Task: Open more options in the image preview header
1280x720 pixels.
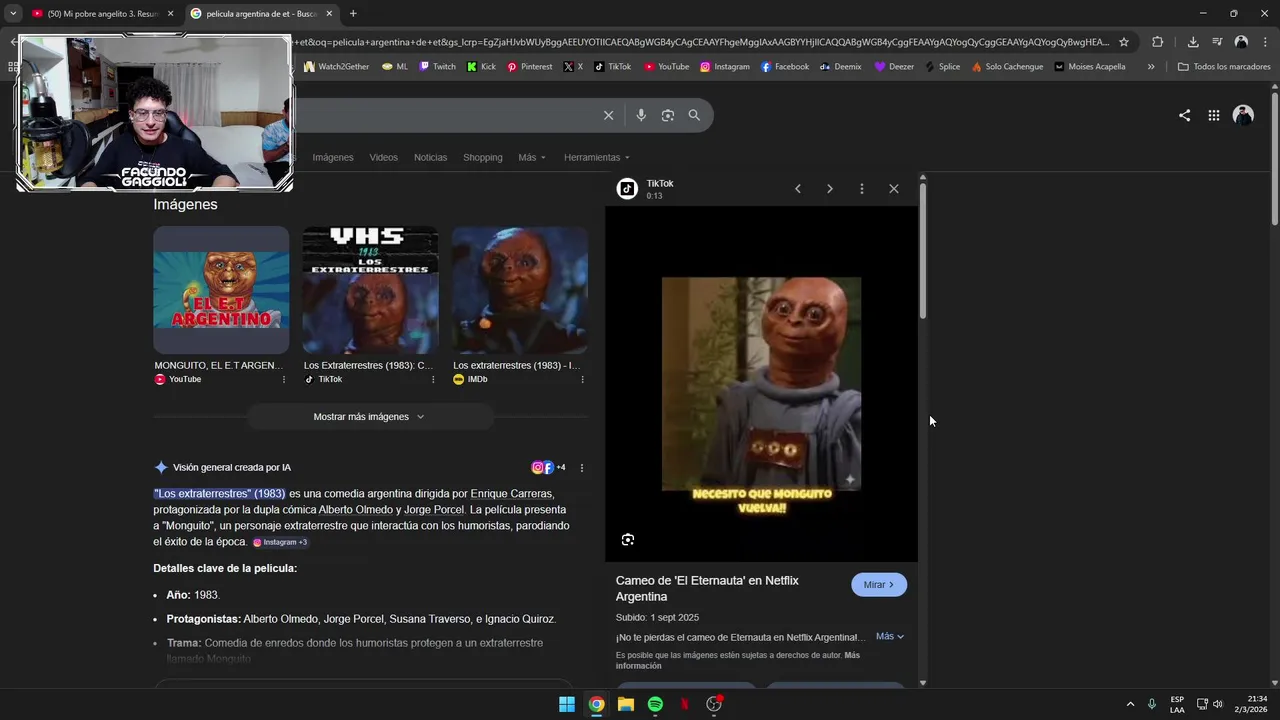Action: click(861, 189)
